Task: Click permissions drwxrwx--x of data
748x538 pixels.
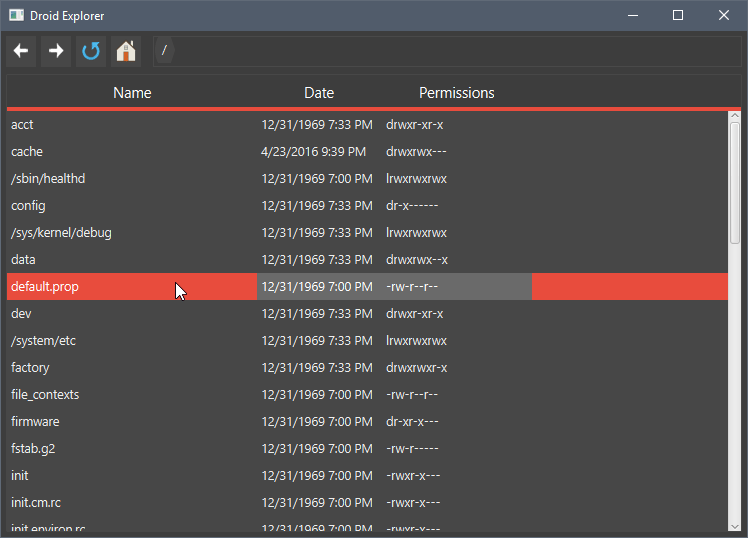Action: pos(417,260)
